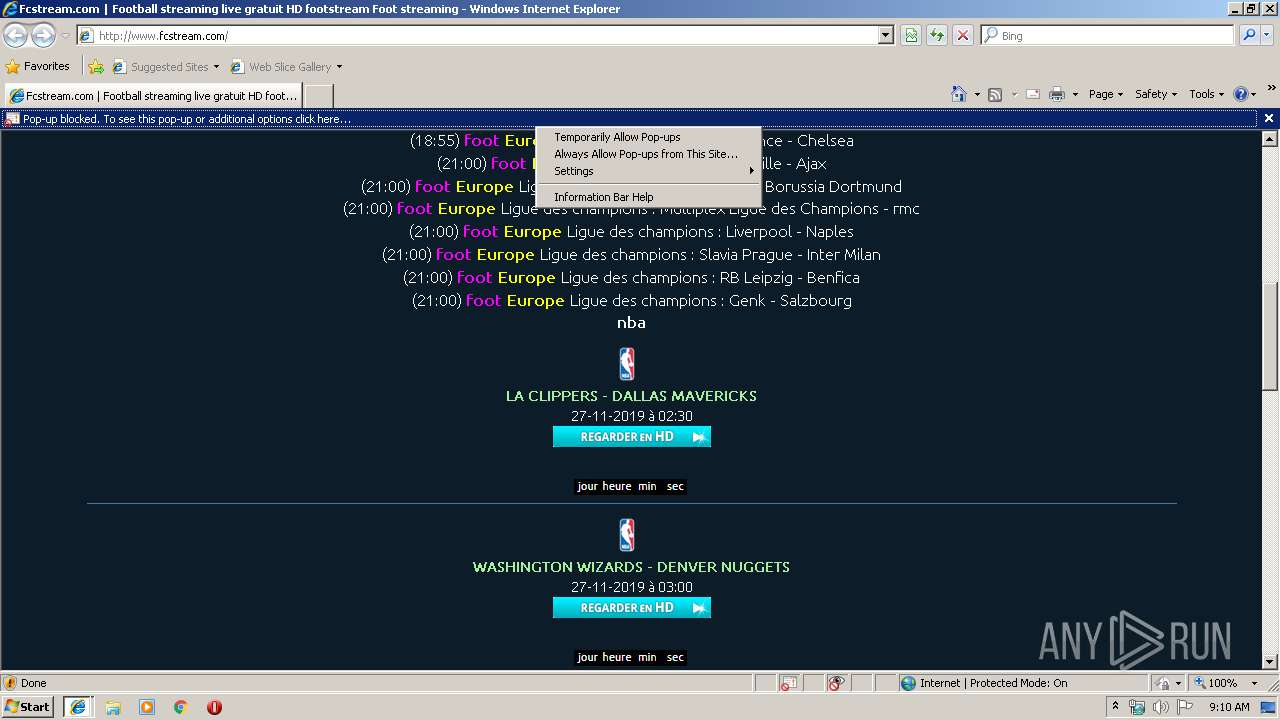Open the RSS feeds icon
This screenshot has height=720, width=1280.
point(995,94)
